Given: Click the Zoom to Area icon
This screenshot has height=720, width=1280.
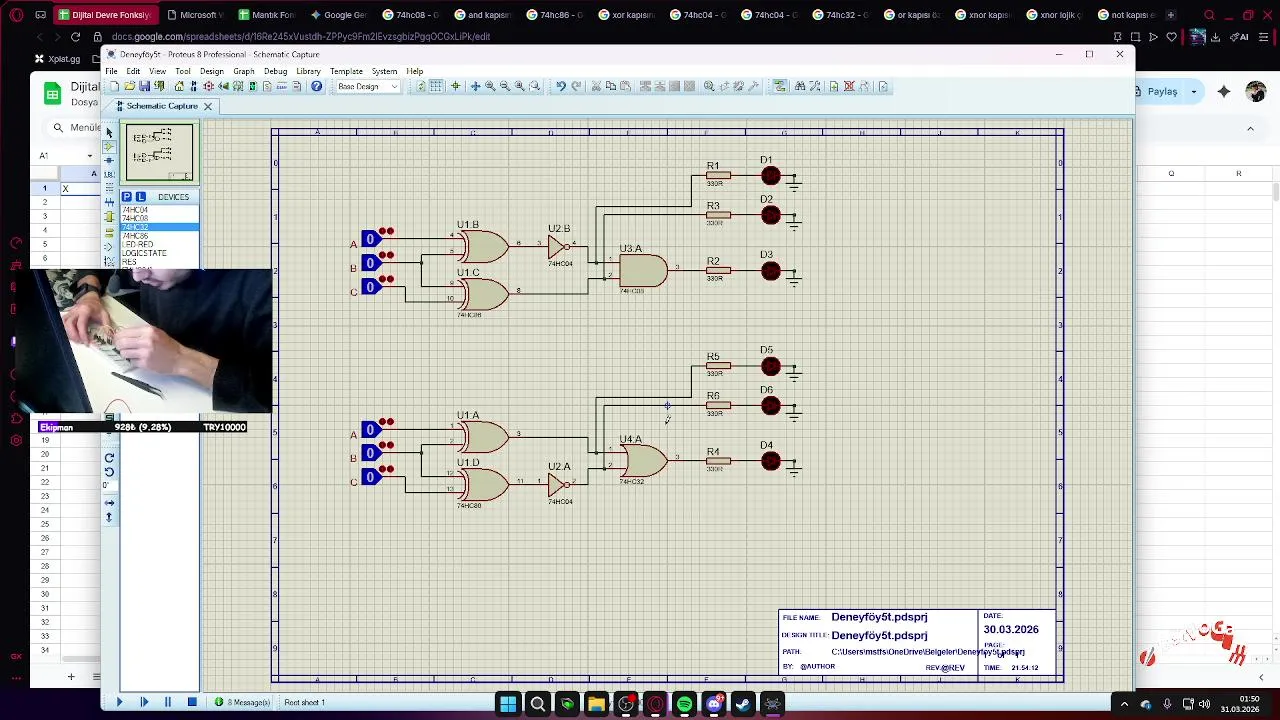Looking at the screenshot, I should (x=534, y=86).
